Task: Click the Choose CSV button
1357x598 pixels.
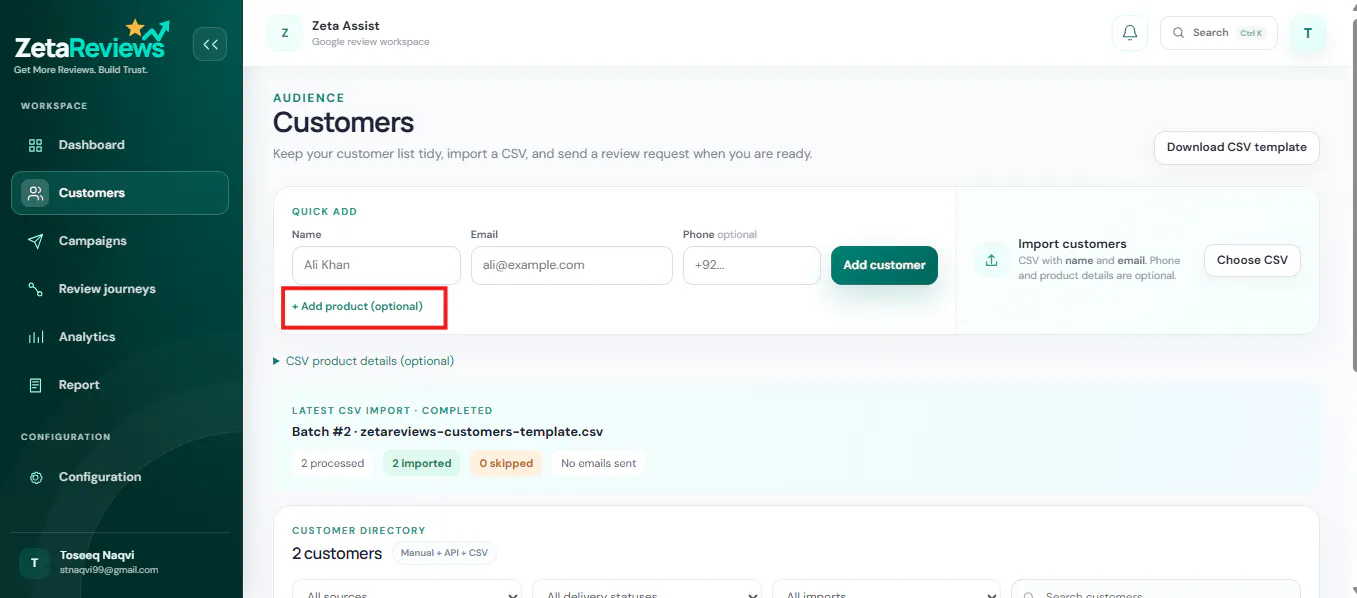Action: tap(1252, 260)
